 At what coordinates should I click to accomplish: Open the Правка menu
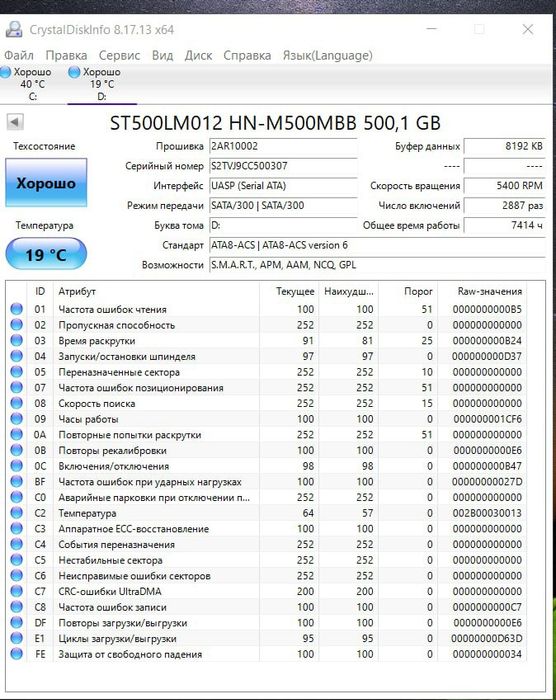[66, 55]
